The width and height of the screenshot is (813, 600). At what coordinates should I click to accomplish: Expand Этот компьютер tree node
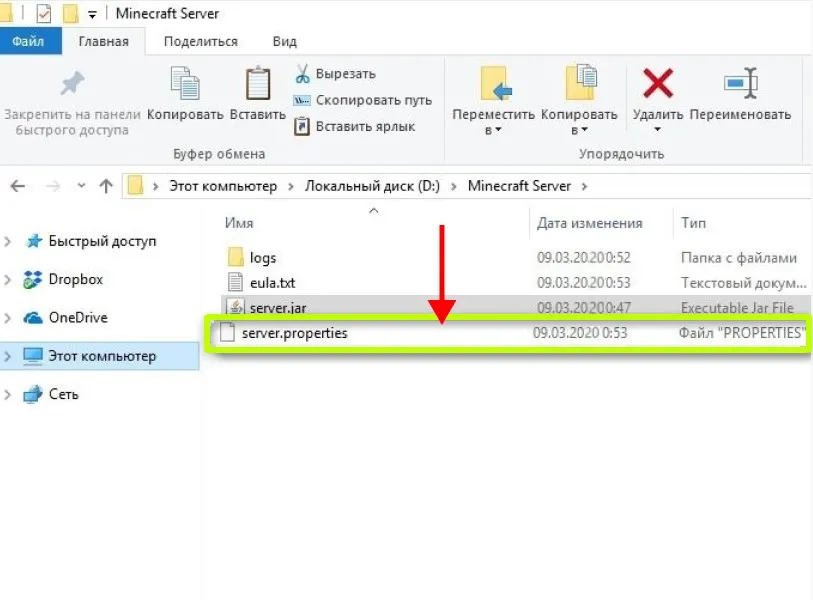[7, 356]
